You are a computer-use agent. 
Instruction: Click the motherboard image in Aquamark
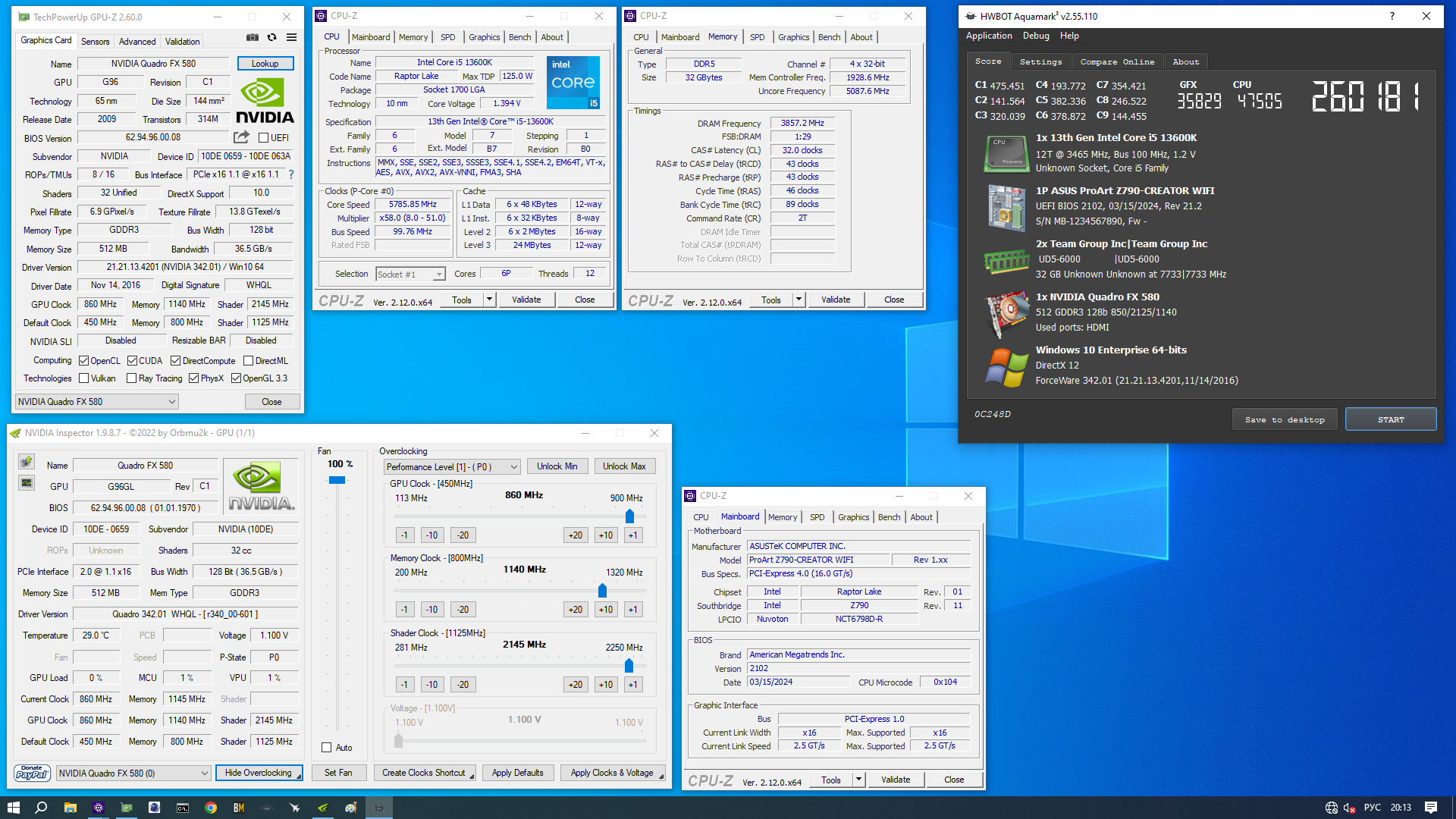point(1006,207)
